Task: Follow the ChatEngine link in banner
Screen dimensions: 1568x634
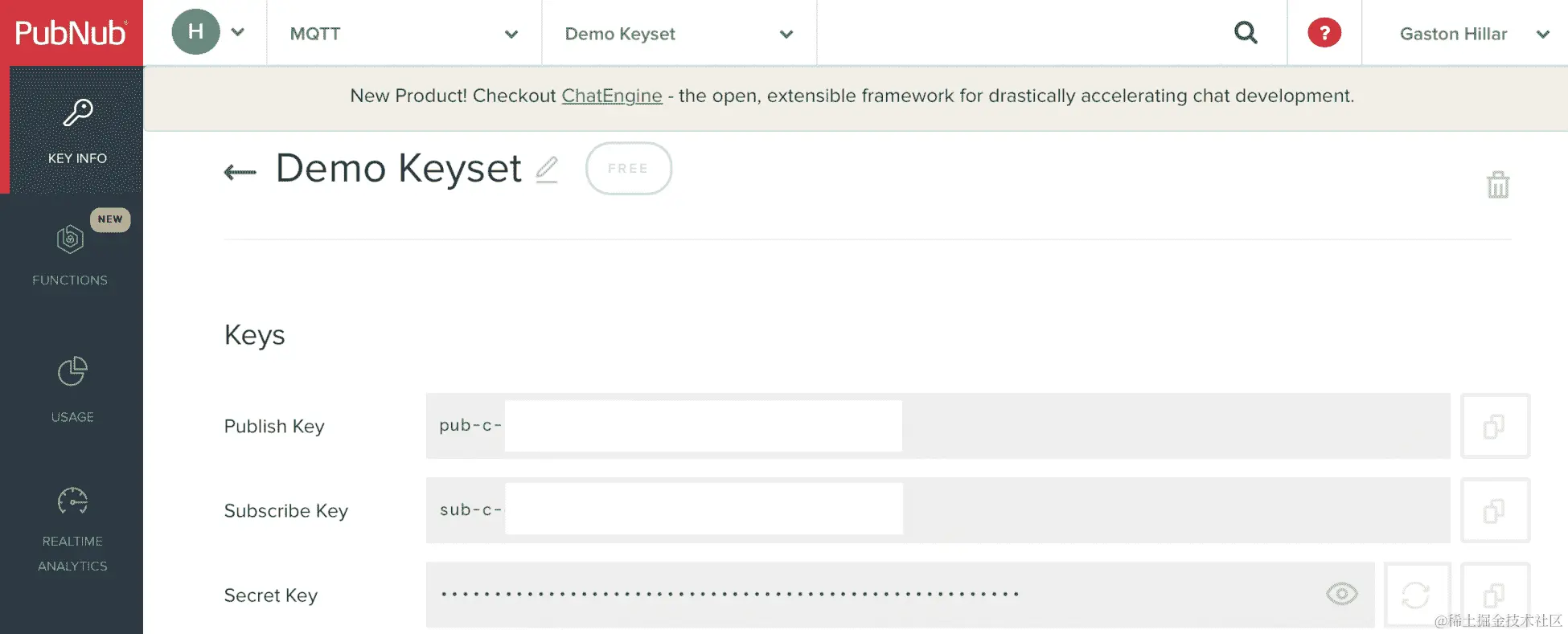Action: click(x=611, y=96)
